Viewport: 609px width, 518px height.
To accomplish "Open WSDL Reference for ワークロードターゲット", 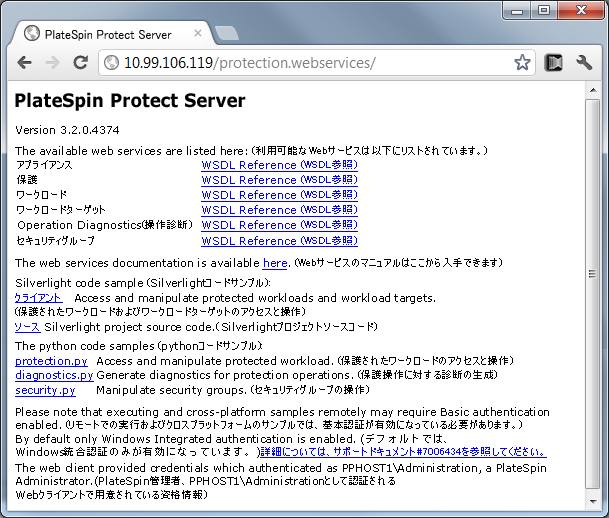I will click(279, 210).
